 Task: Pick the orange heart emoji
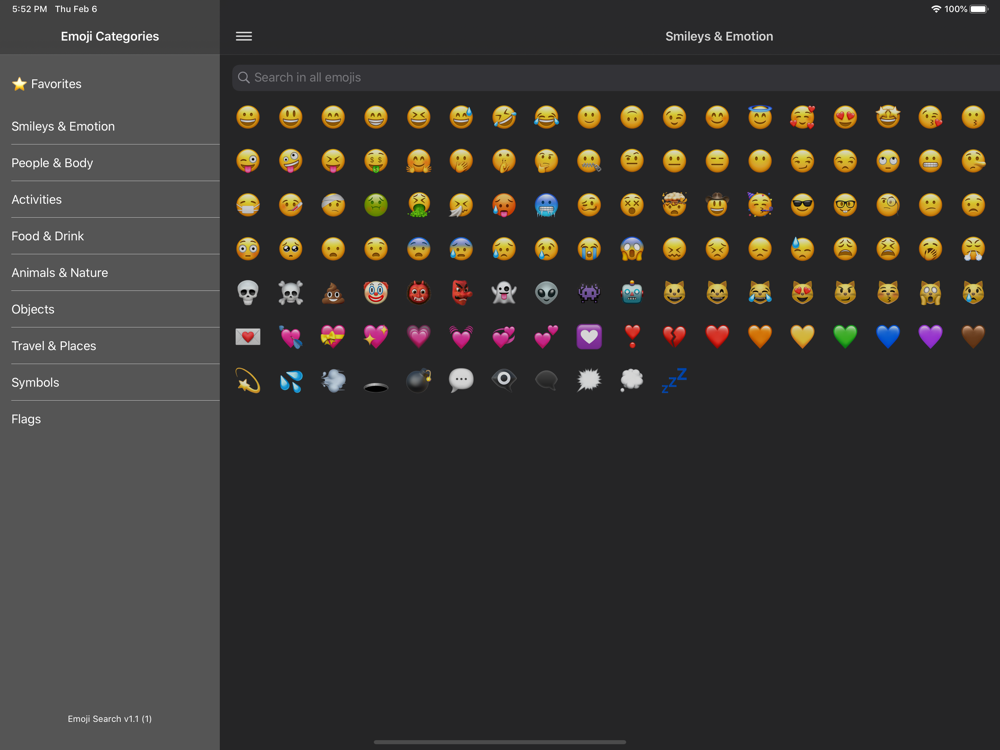coord(760,336)
